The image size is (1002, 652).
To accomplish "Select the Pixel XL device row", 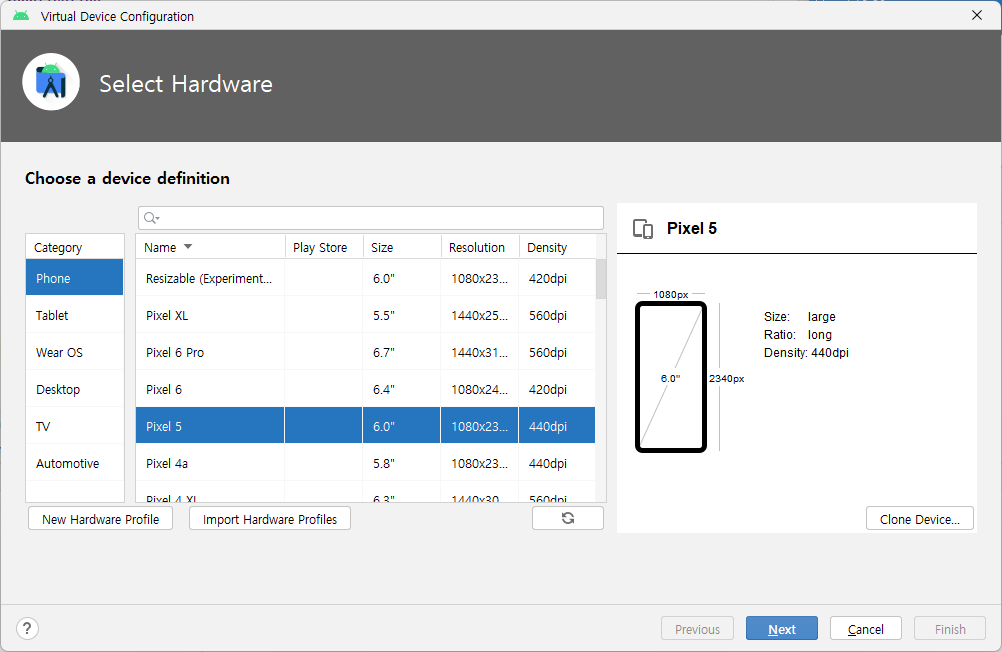I will click(366, 315).
